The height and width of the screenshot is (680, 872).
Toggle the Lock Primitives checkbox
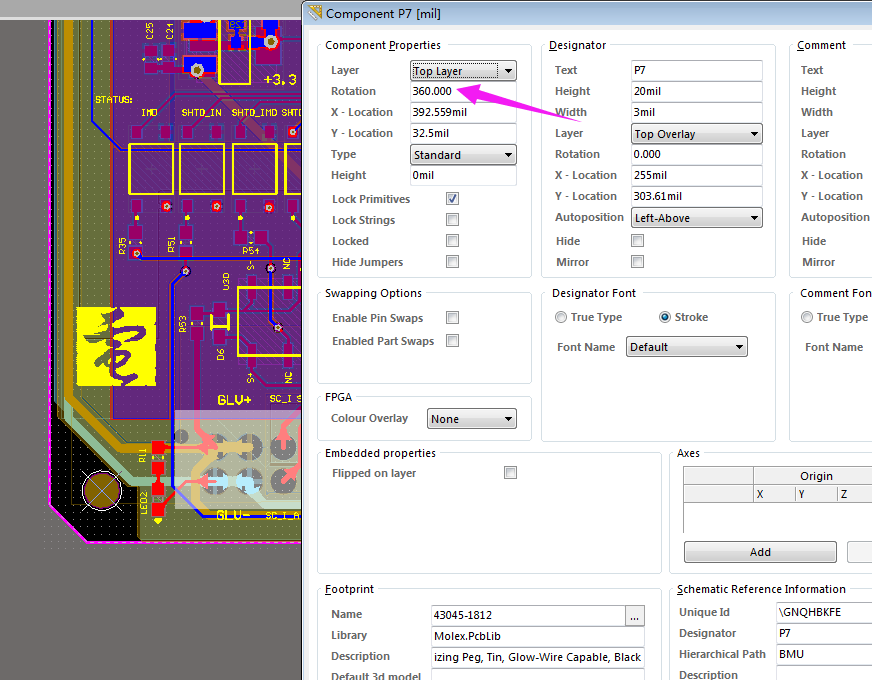pyautogui.click(x=453, y=199)
